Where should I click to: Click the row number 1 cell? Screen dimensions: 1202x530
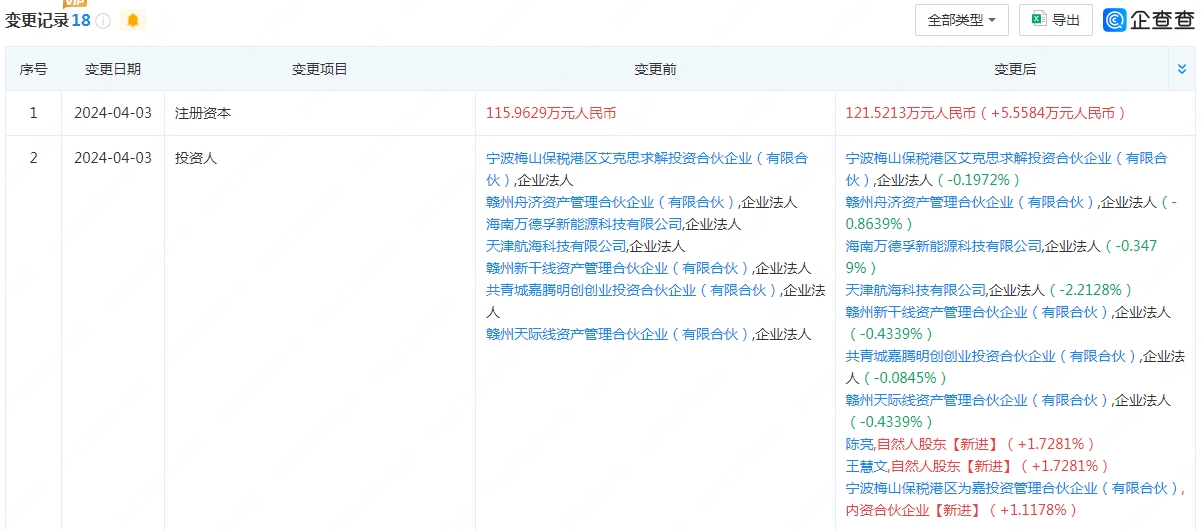33,113
